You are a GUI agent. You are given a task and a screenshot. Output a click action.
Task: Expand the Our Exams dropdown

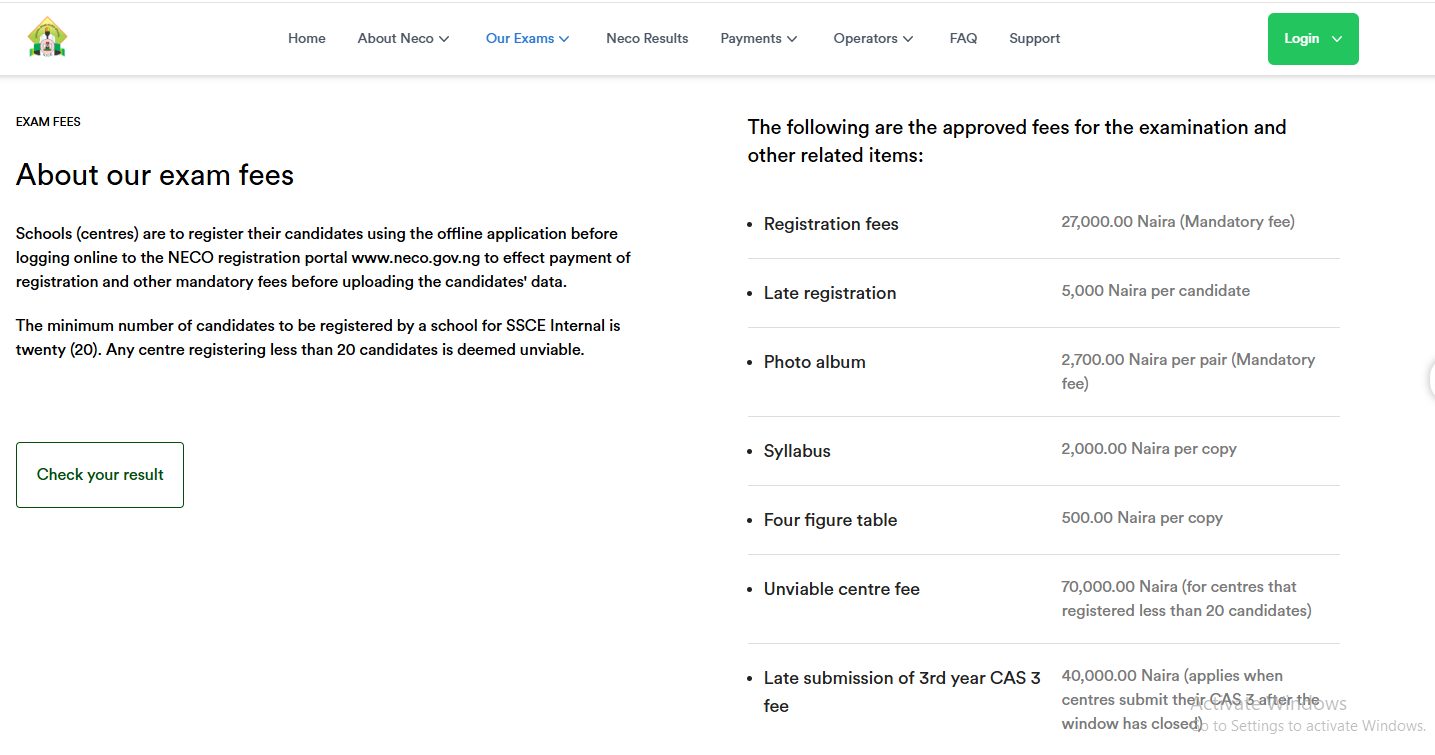tap(527, 38)
